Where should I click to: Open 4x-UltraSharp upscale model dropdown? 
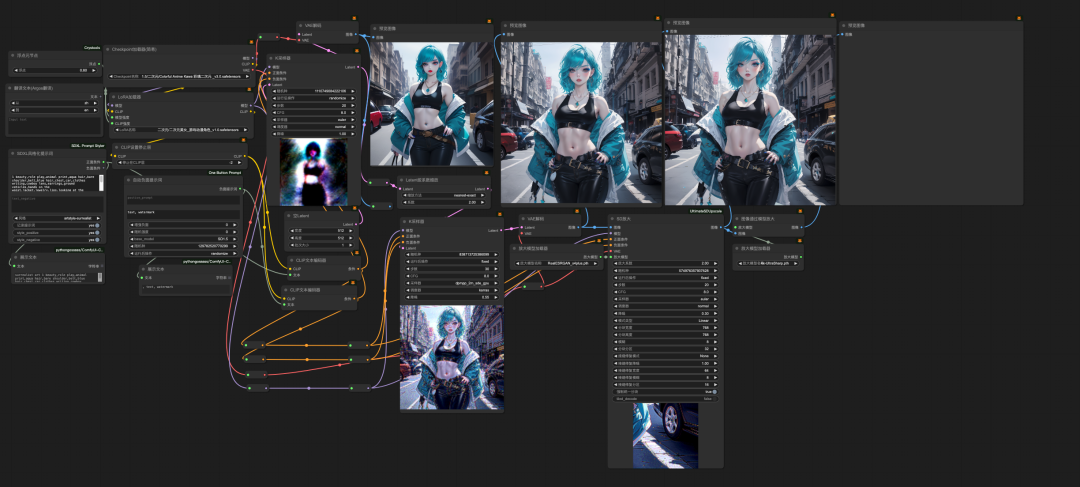(767, 263)
